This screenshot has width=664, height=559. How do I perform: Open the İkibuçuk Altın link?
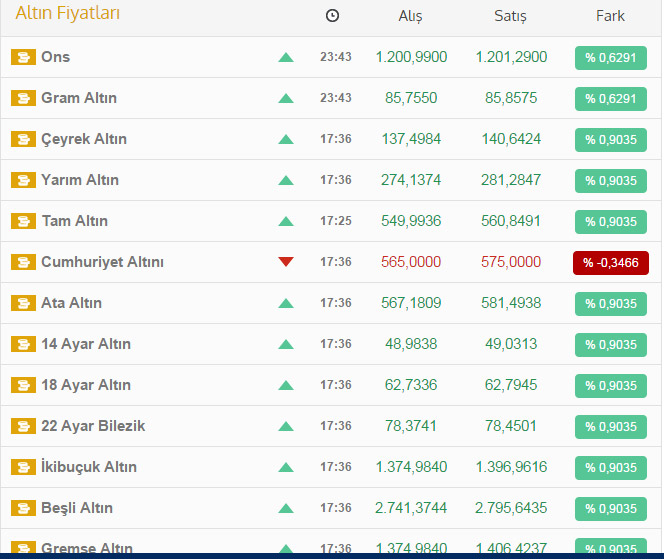pyautogui.click(x=89, y=467)
